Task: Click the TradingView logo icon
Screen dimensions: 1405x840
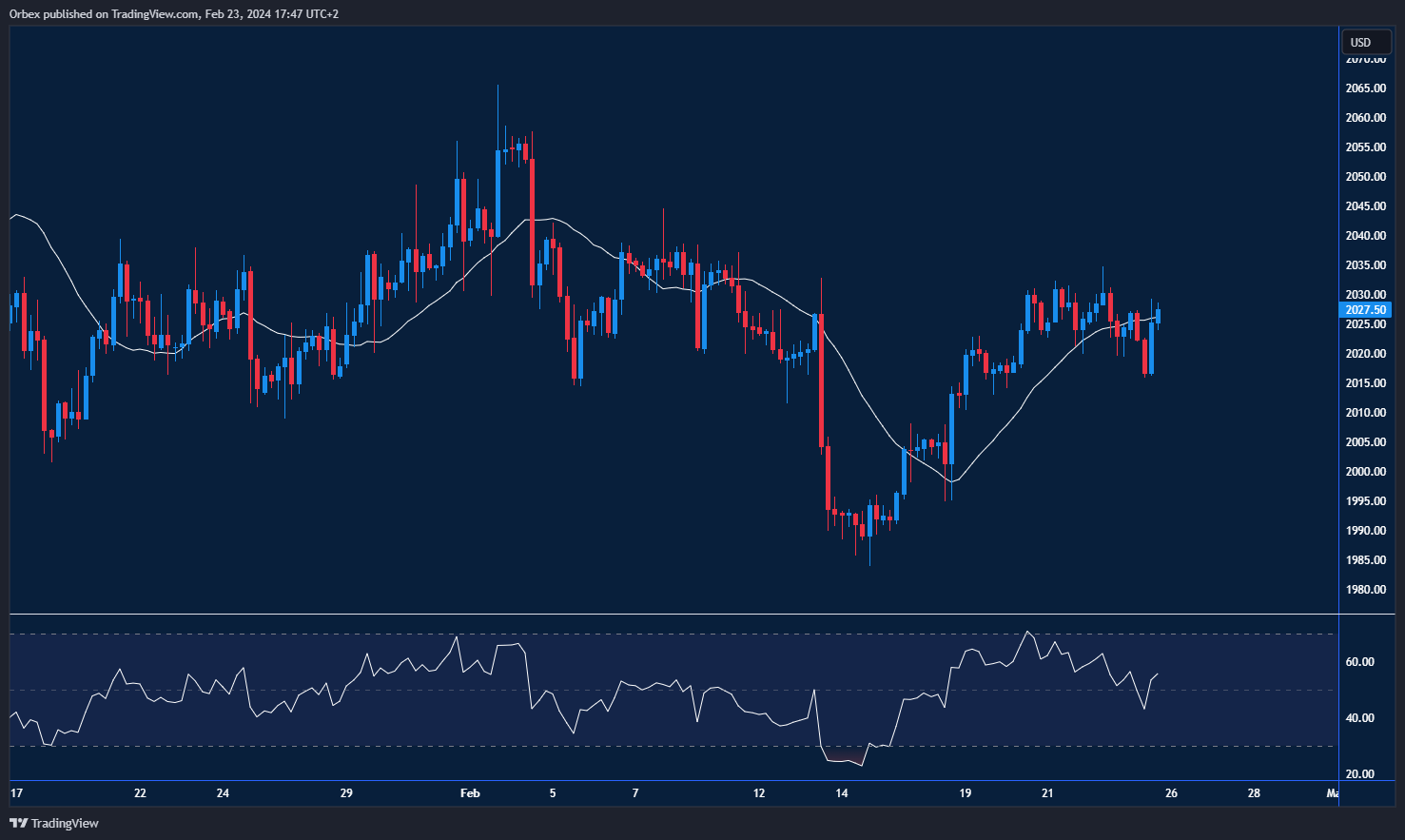Action: (x=19, y=824)
